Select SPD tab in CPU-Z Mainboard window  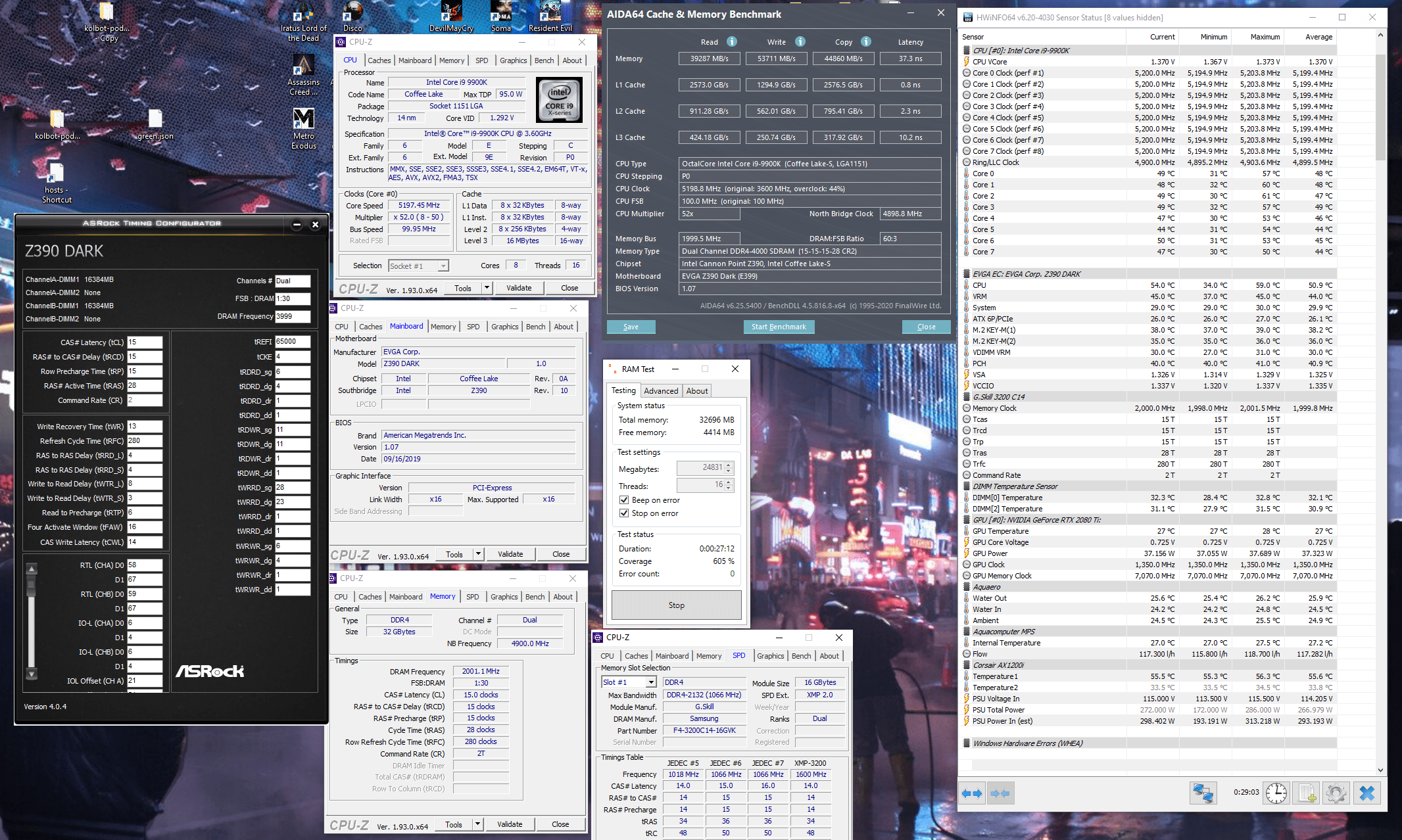(473, 327)
